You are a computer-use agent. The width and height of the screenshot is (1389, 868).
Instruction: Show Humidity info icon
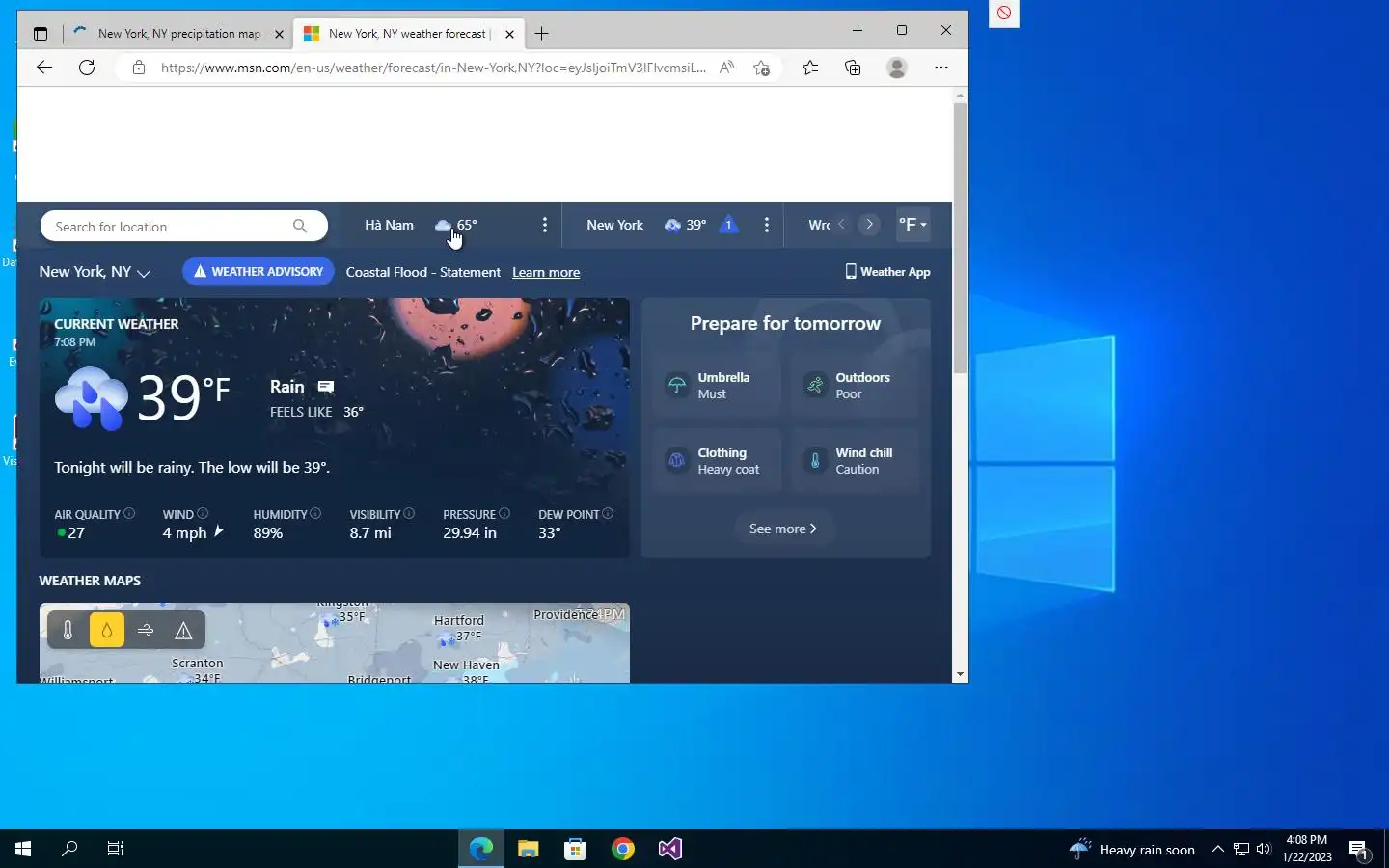(315, 513)
